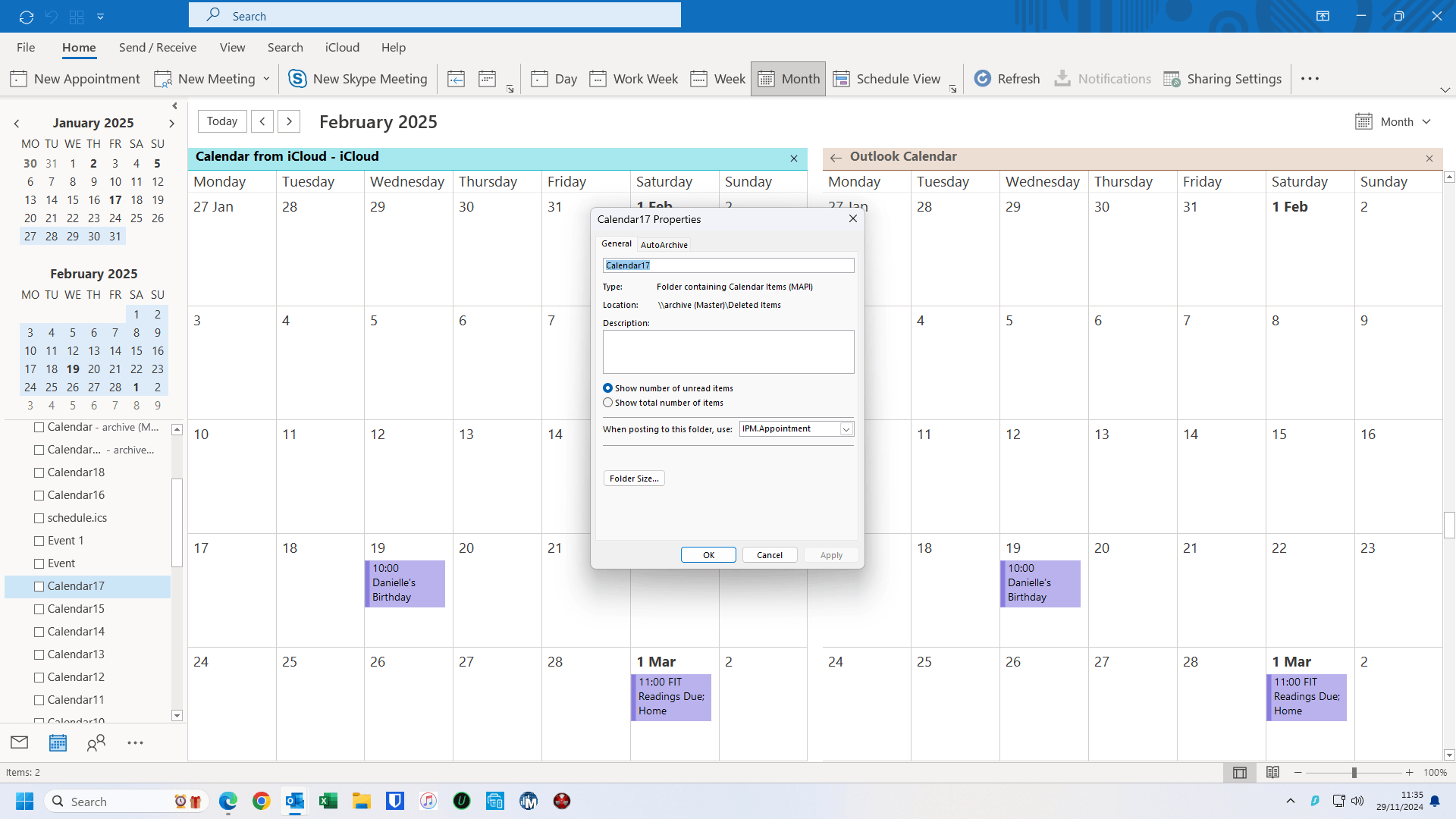Click the Go to Today toolbar icon
The image size is (1456, 819).
click(x=456, y=79)
